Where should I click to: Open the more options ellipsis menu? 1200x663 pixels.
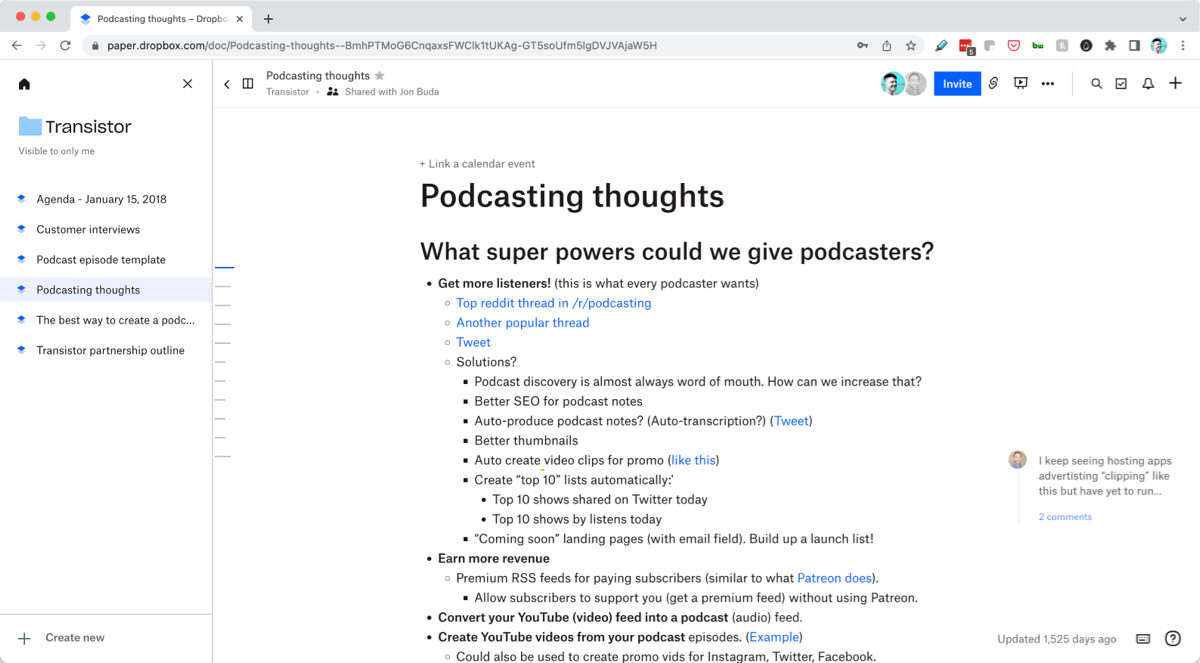click(1047, 84)
